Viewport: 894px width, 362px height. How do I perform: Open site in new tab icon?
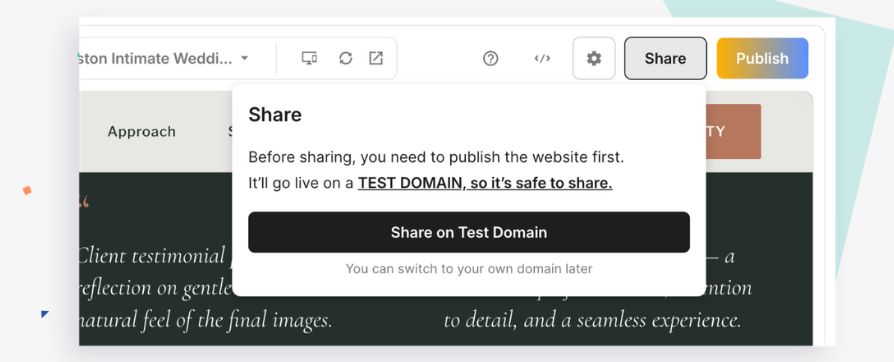pyautogui.click(x=376, y=58)
